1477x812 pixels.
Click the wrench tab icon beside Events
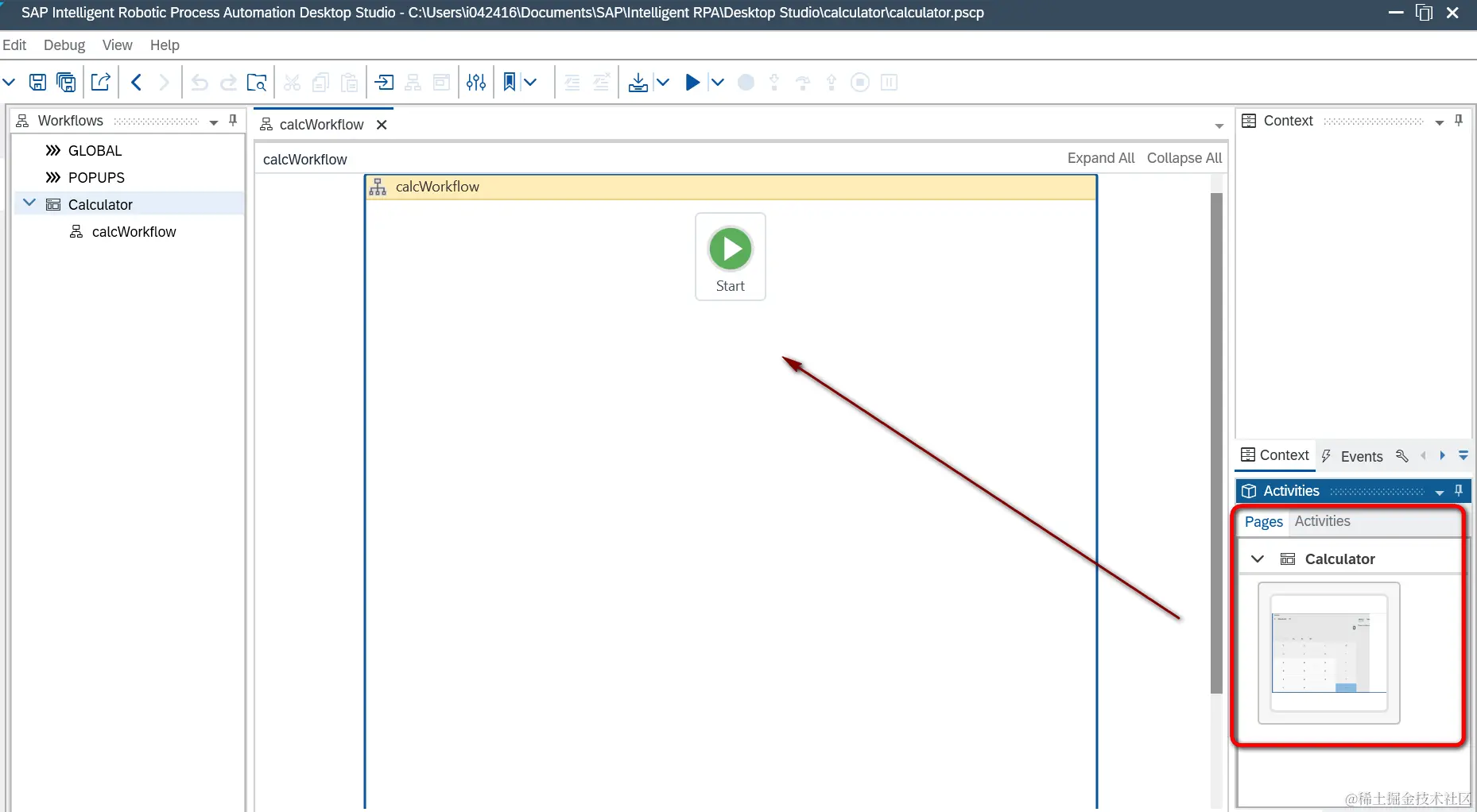pyautogui.click(x=1401, y=456)
